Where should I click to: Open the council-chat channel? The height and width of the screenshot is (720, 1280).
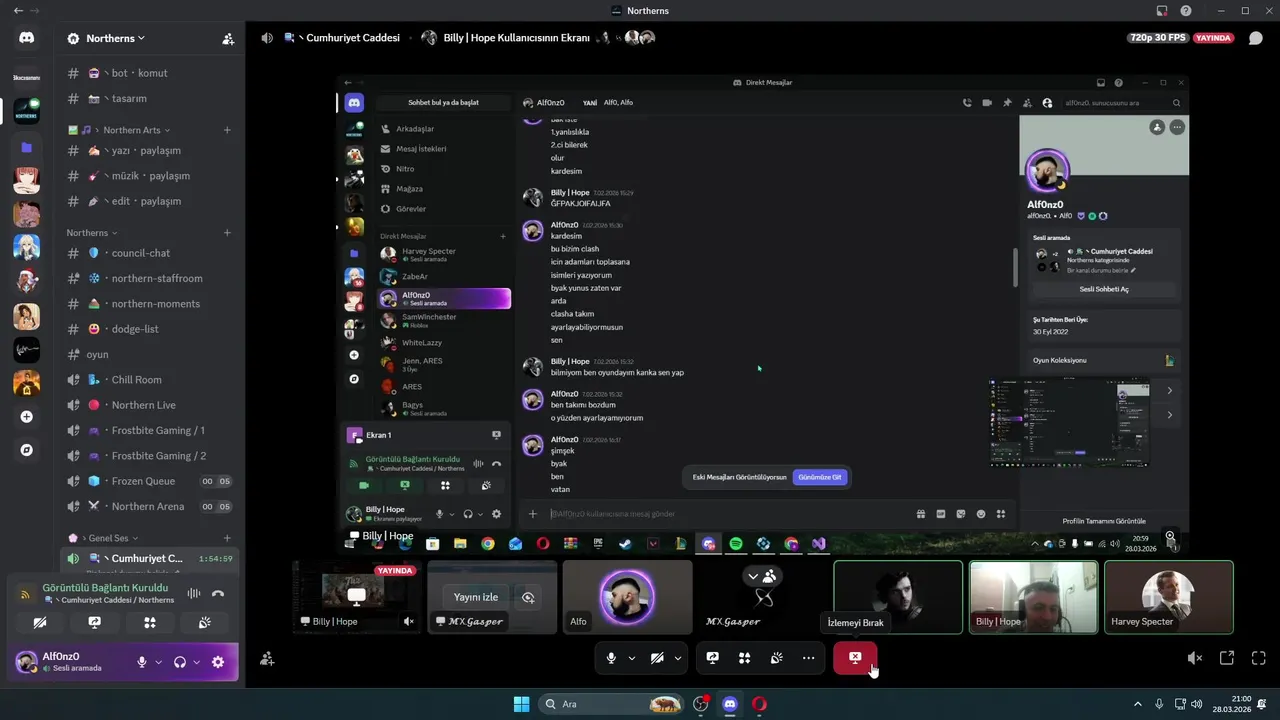coord(150,253)
